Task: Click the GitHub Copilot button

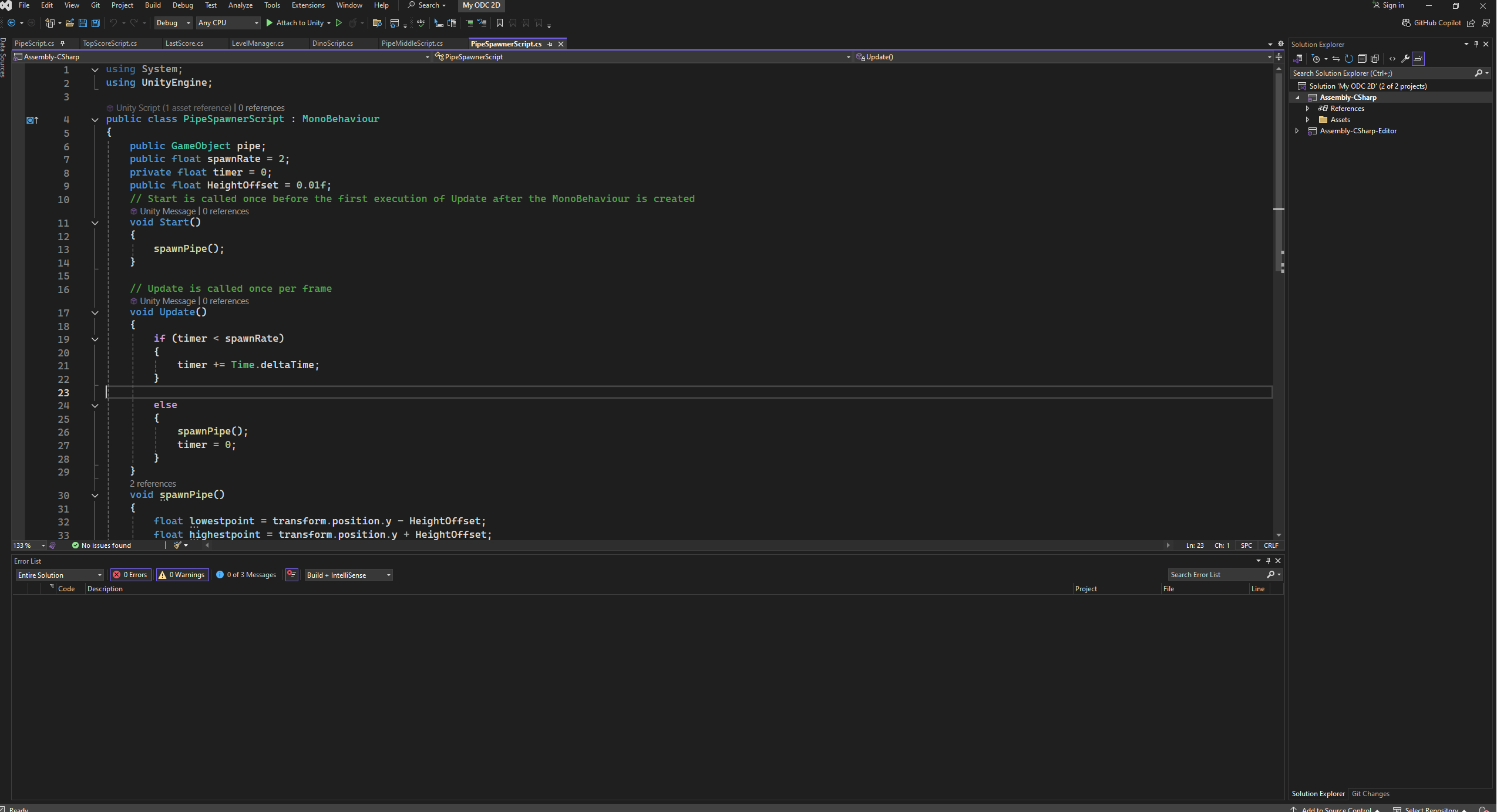Action: [x=1431, y=23]
